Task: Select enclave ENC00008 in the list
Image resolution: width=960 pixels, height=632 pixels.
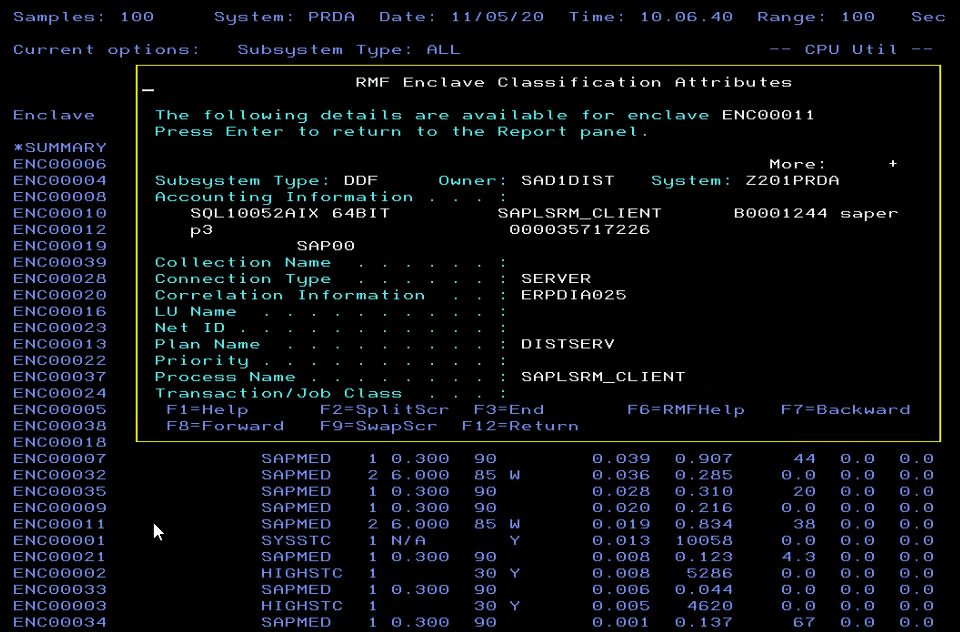Action: 59,197
